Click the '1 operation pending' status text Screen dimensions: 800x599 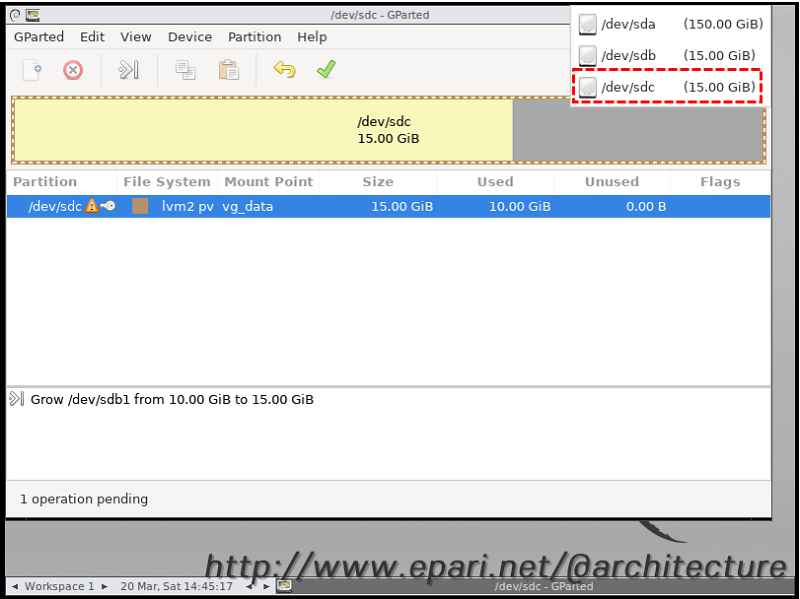(84, 498)
